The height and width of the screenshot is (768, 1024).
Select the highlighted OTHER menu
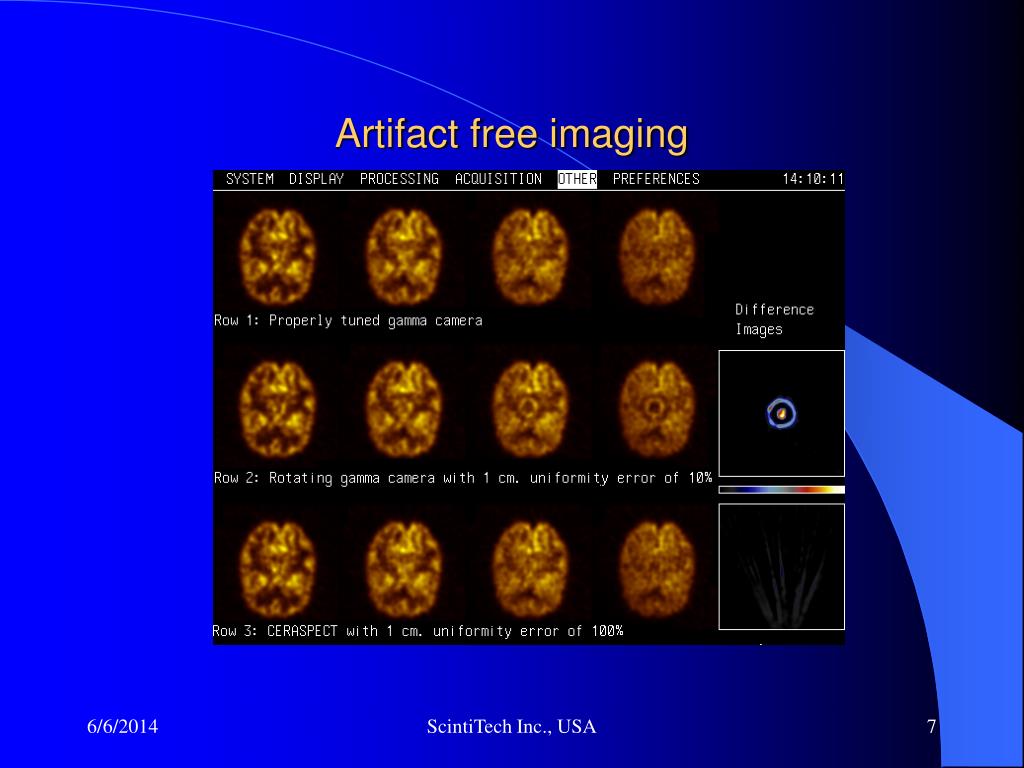(577, 179)
